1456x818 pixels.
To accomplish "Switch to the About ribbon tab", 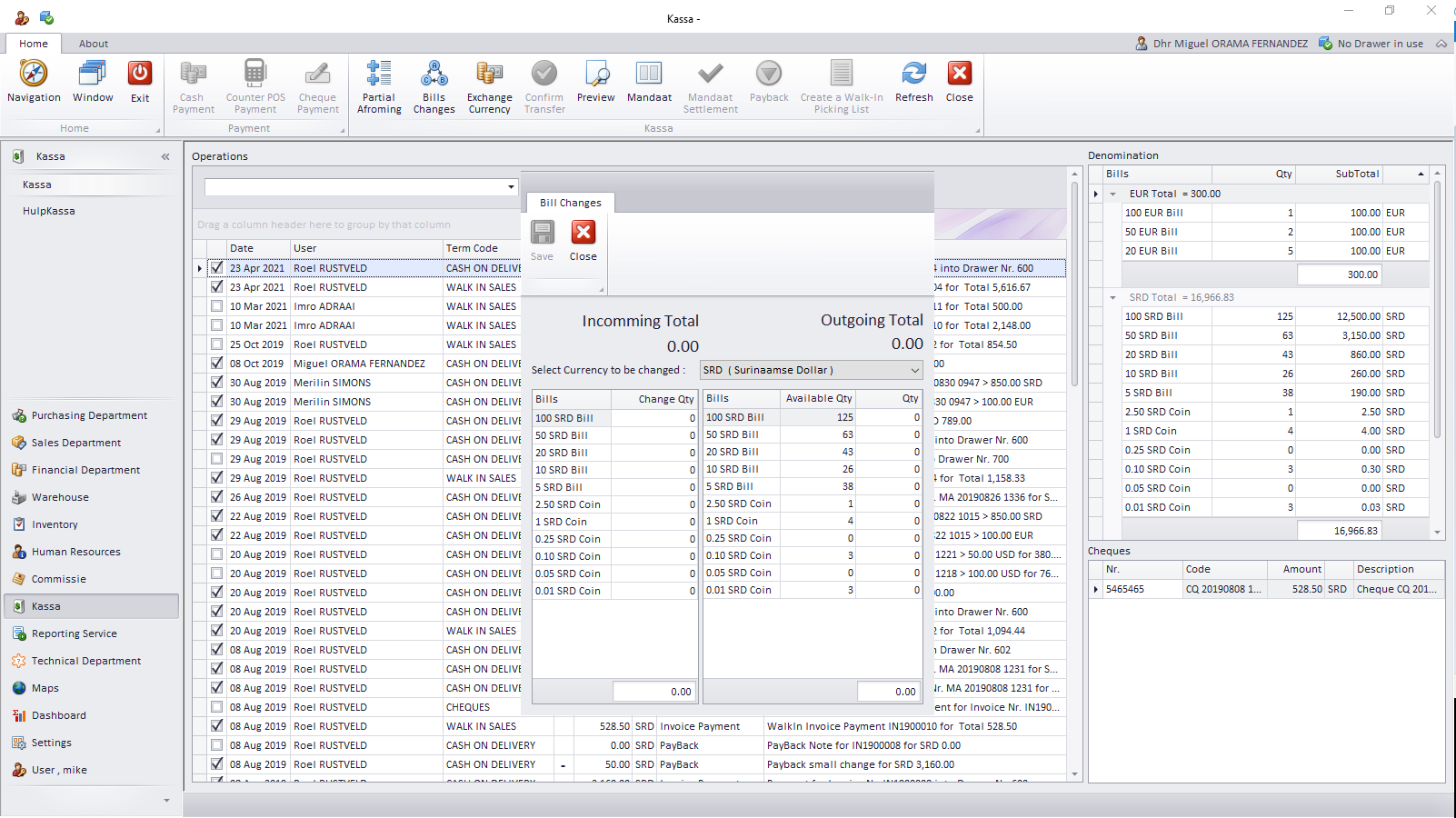I will click(93, 44).
